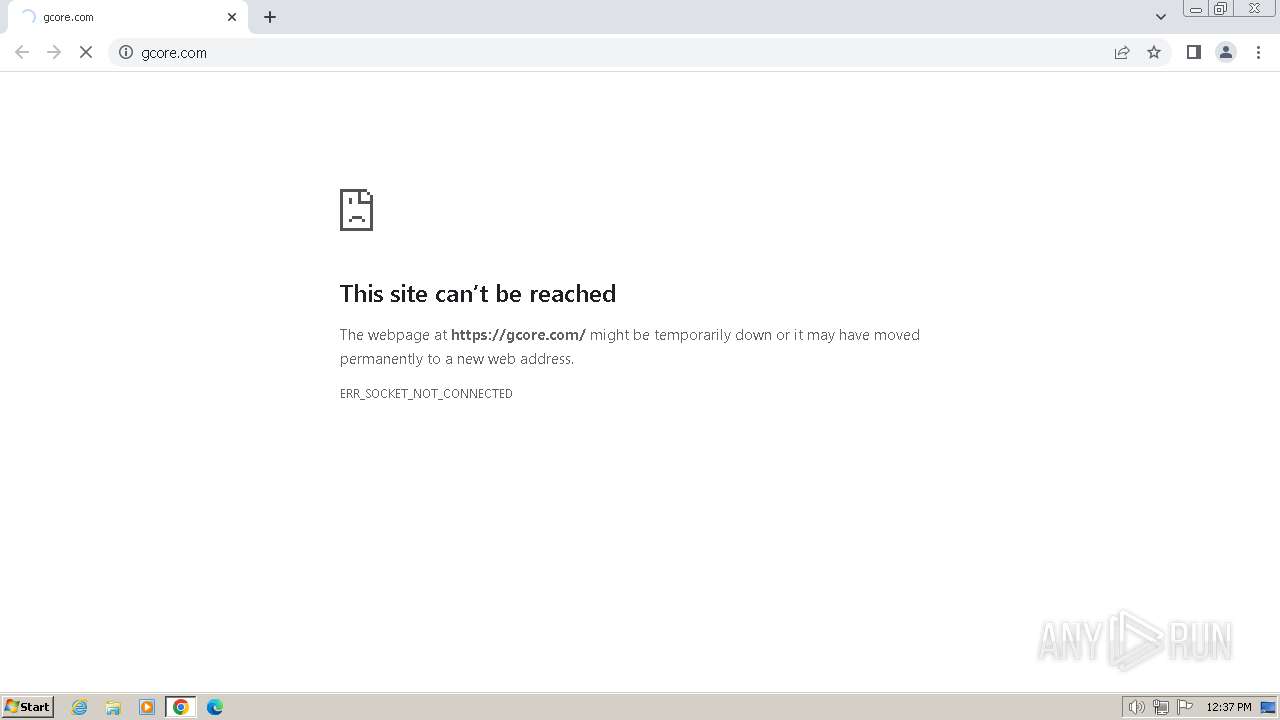This screenshot has width=1280, height=720.
Task: Minimize the Chrome window
Action: pos(1196,9)
